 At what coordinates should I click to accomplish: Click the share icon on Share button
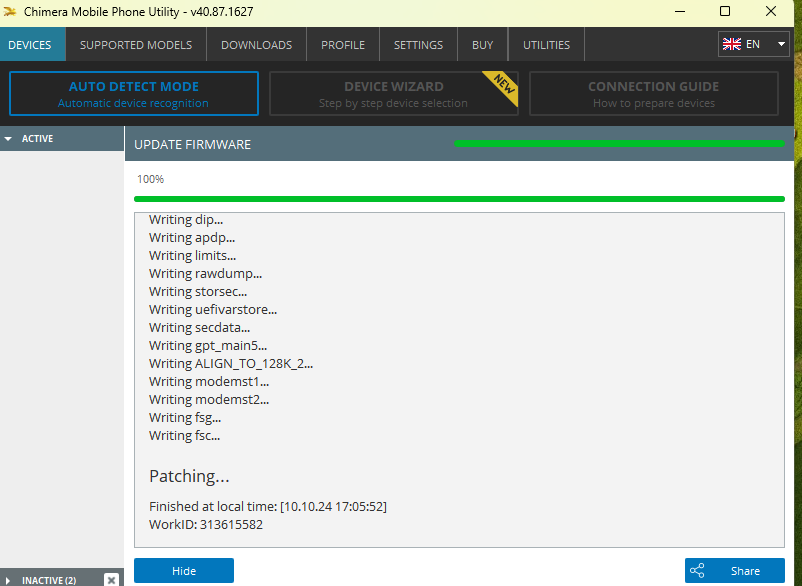tap(697, 571)
